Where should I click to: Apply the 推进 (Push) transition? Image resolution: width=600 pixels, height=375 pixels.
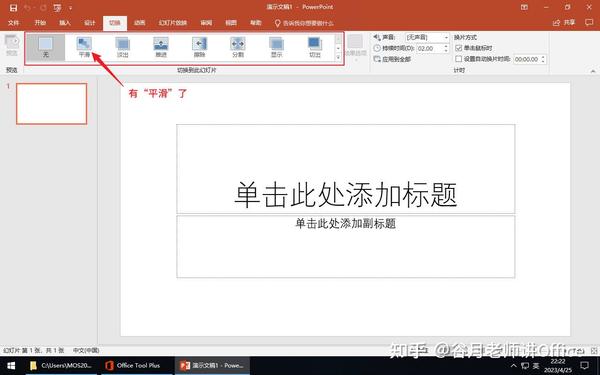coord(161,47)
